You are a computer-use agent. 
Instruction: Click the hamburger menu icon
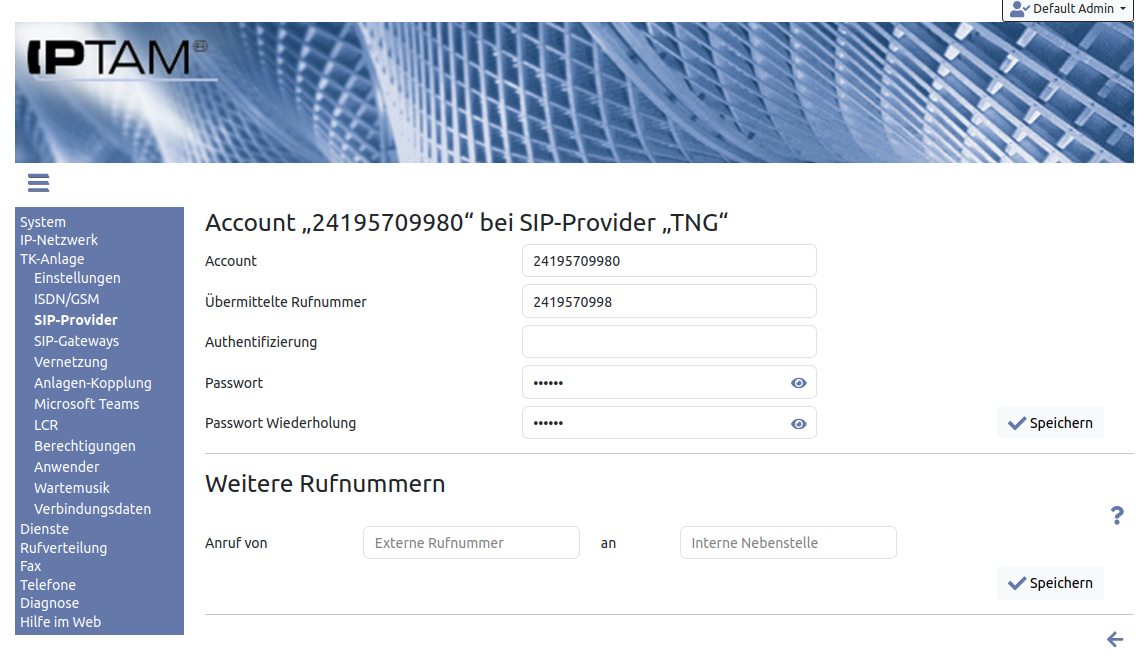tap(38, 182)
